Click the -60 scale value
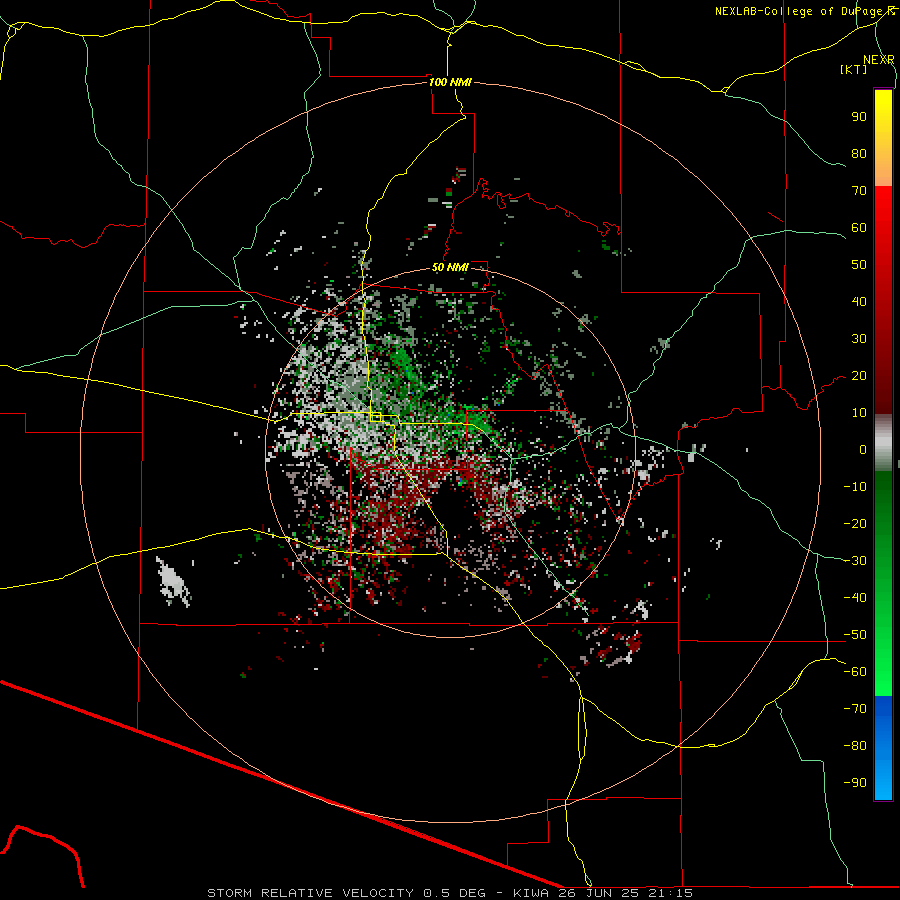The image size is (900, 900). pos(855,672)
